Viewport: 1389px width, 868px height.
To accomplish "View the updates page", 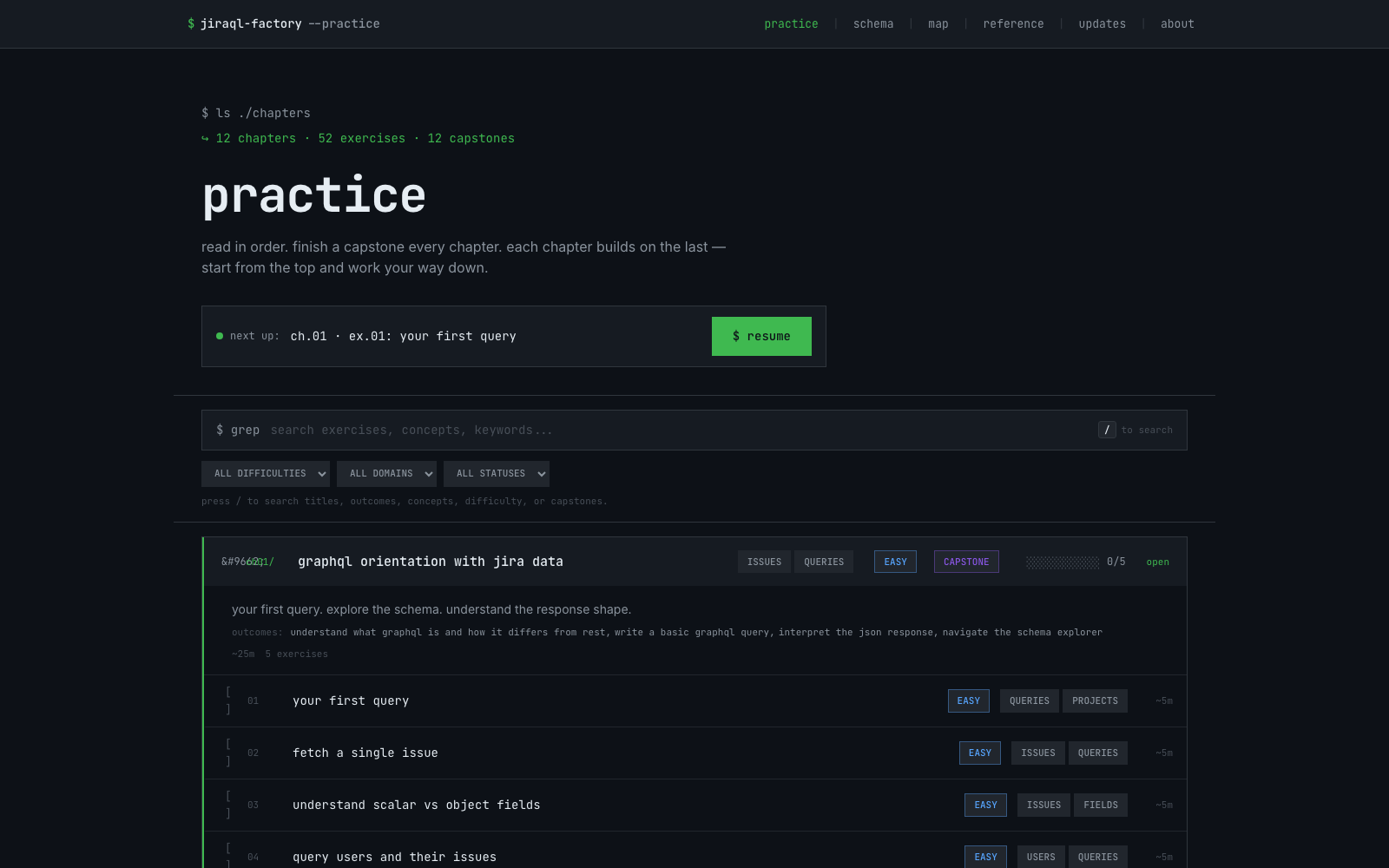I will (x=1102, y=23).
